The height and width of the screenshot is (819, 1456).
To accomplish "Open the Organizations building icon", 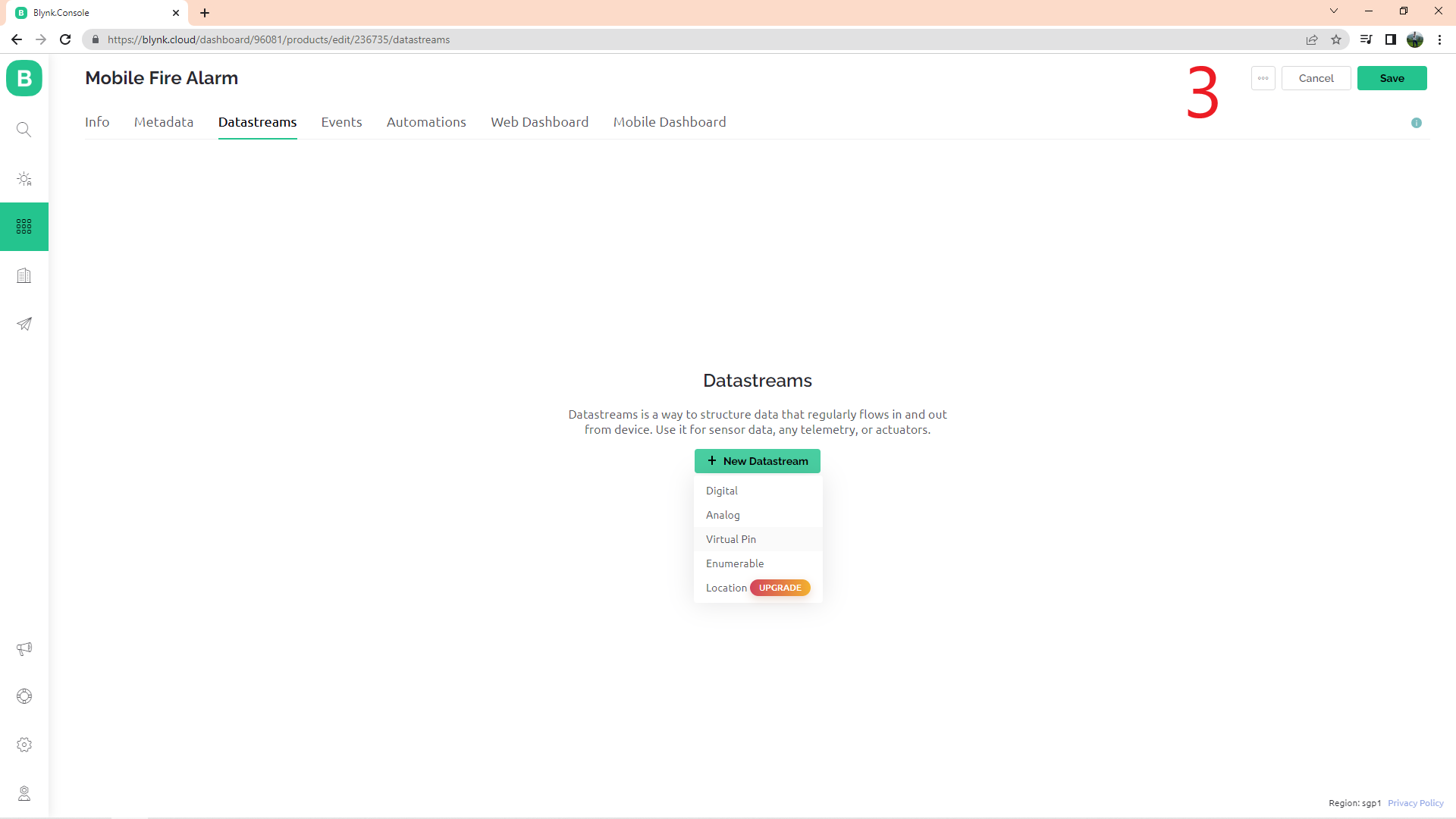I will click(24, 275).
